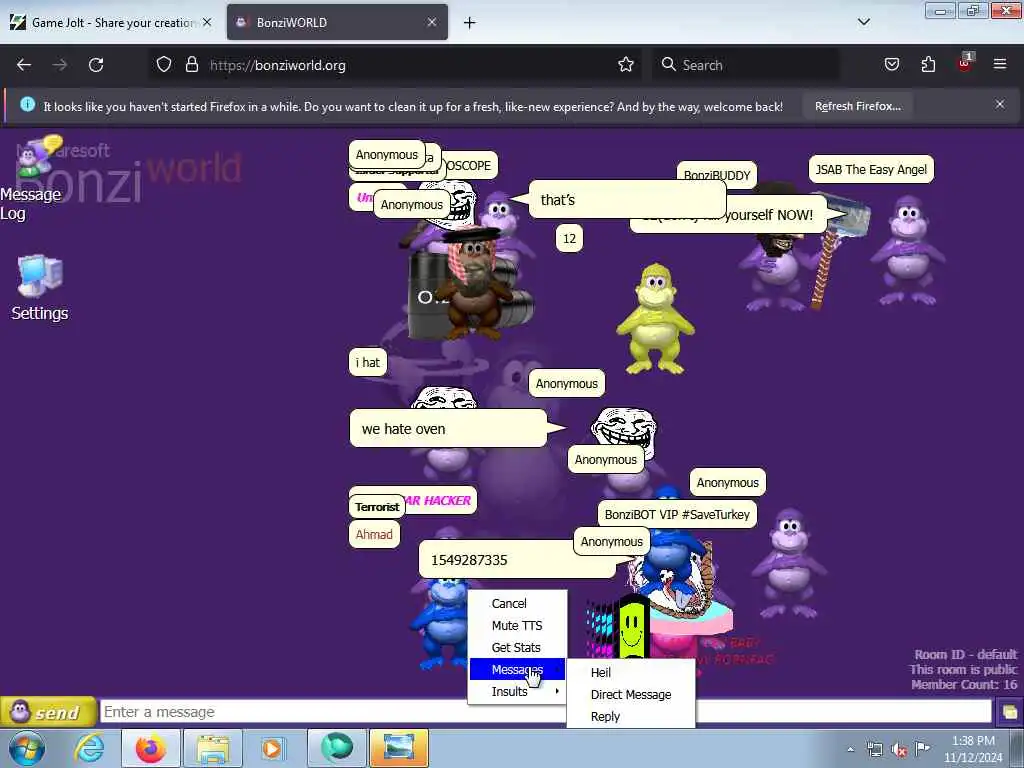Click the bonziworld.org address bar

(396, 65)
